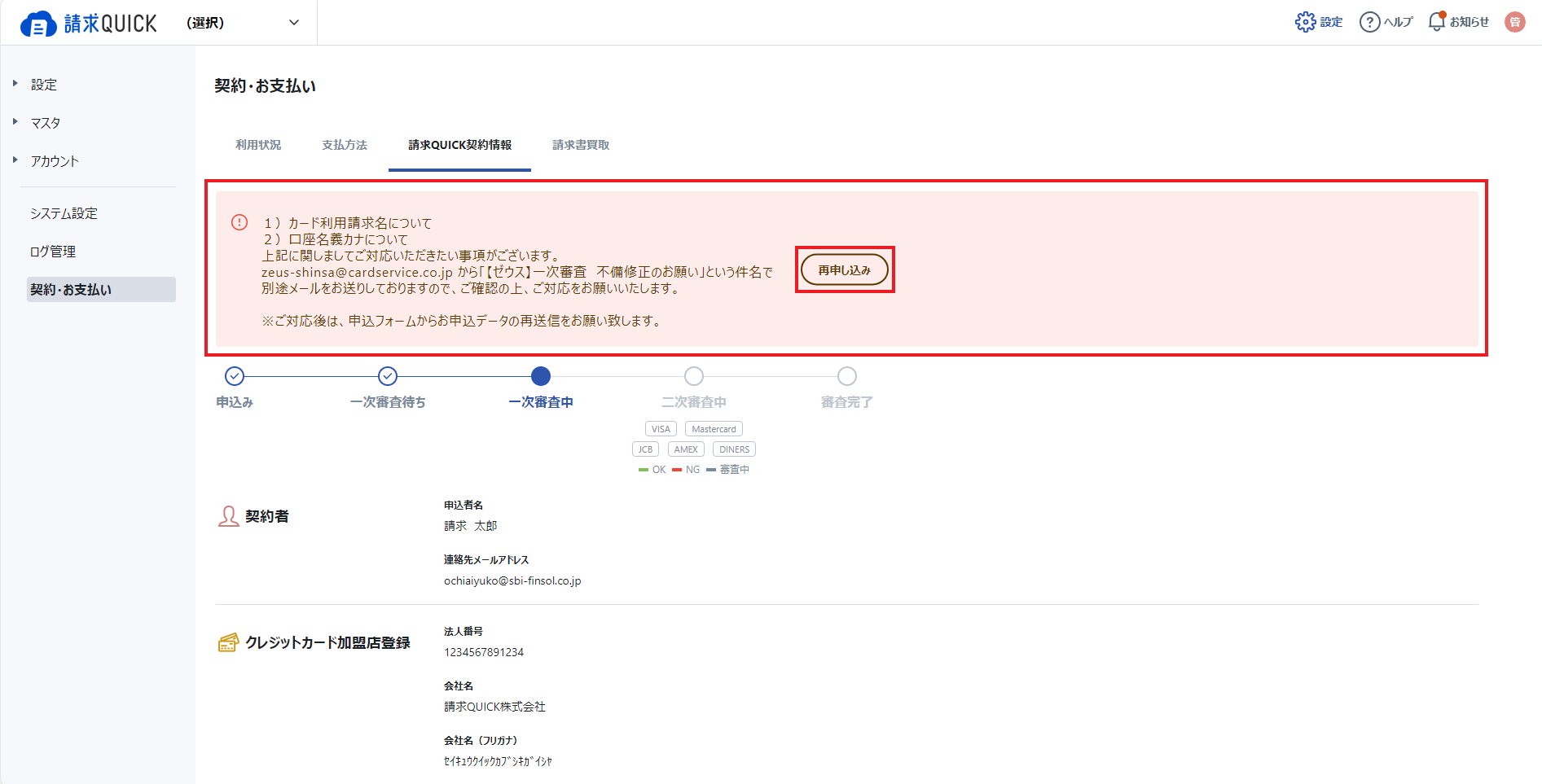Open the (選択) company dropdown

click(244, 23)
